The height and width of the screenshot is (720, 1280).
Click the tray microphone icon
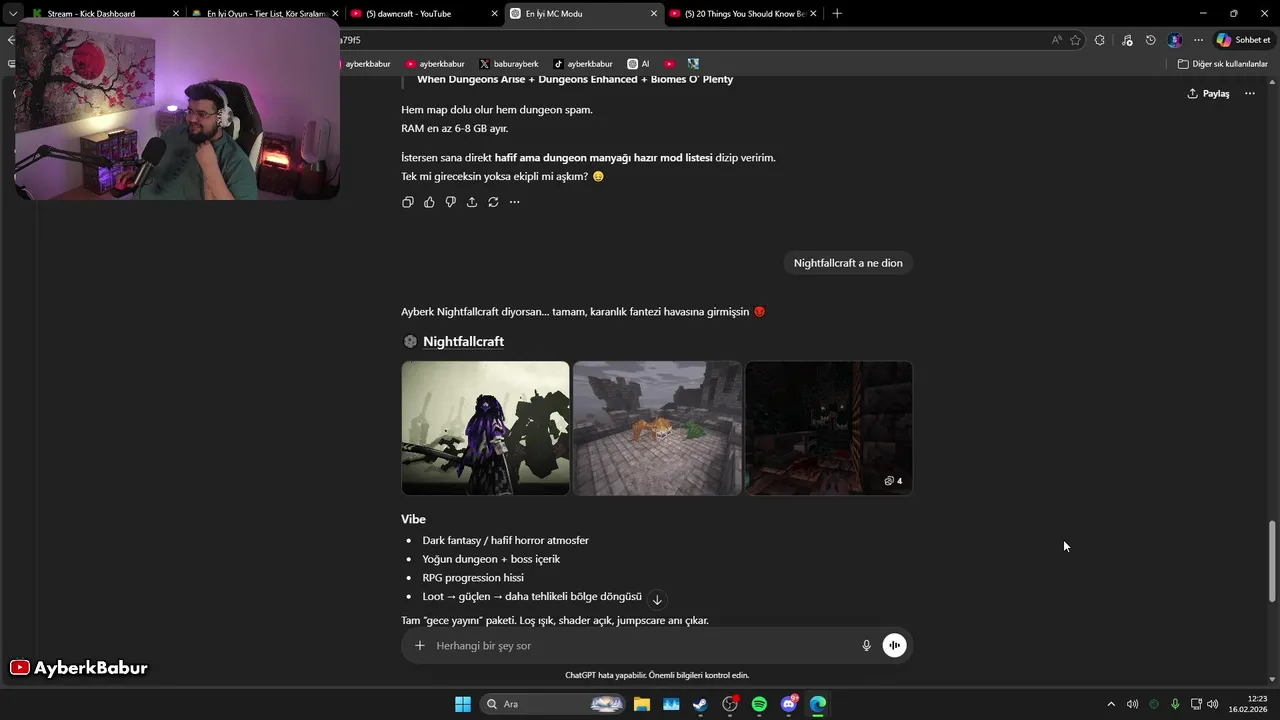[x=1175, y=704]
